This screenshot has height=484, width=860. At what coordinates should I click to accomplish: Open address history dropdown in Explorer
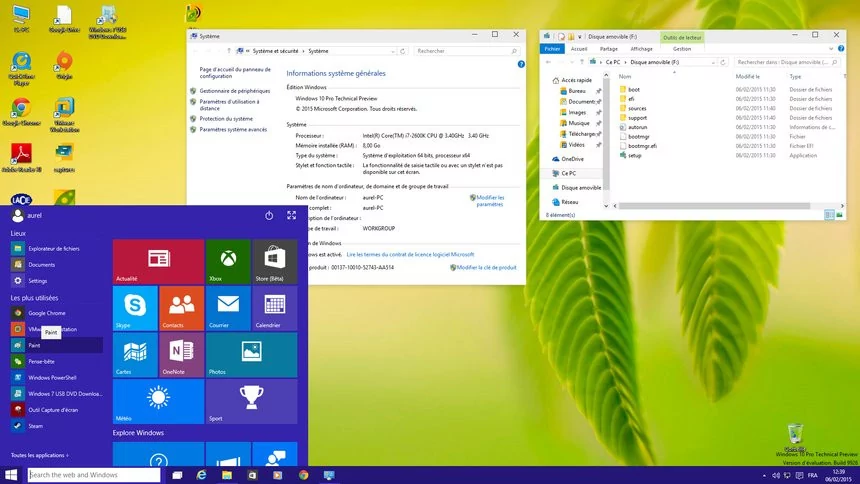click(712, 63)
